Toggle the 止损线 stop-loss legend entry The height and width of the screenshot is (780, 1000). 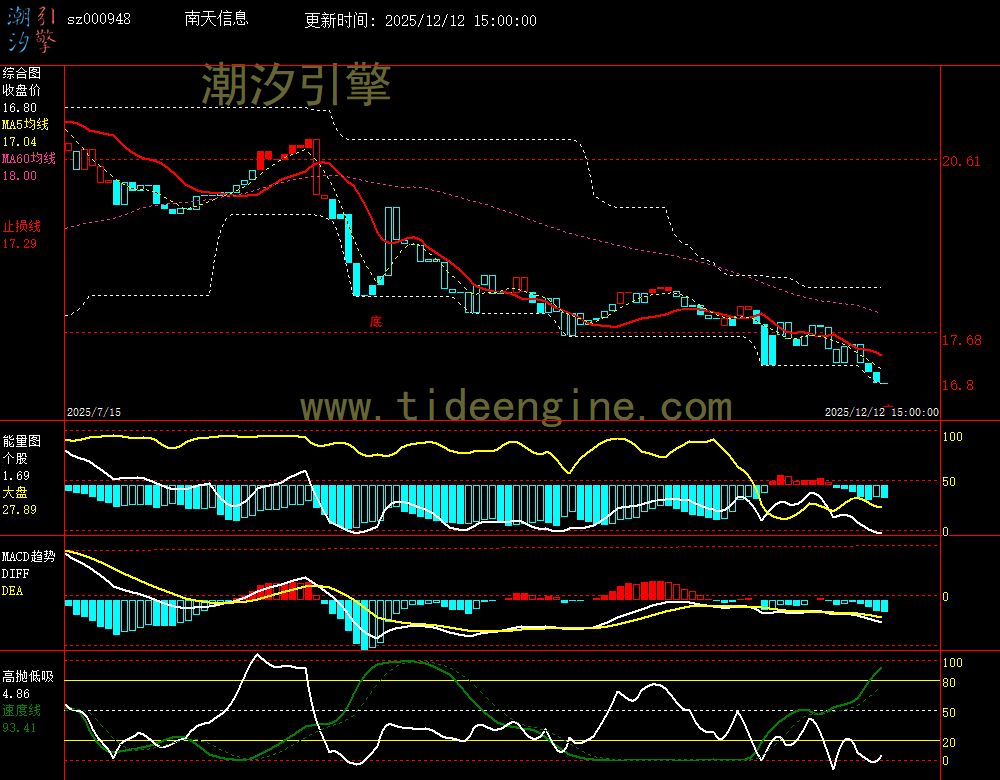tap(22, 226)
